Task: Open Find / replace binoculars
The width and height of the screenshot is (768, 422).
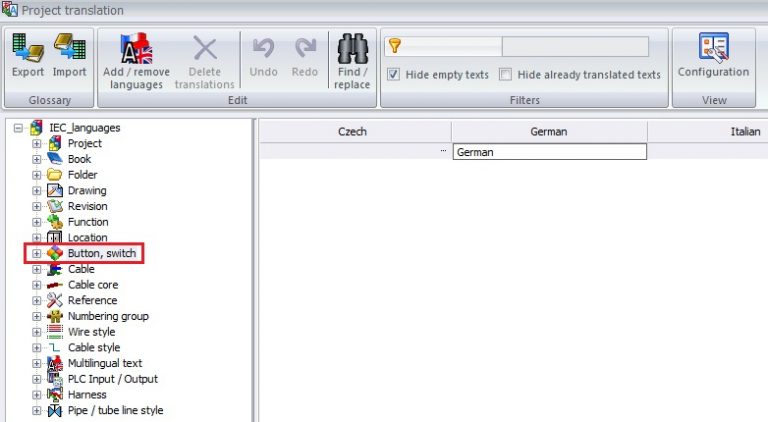Action: [352, 48]
